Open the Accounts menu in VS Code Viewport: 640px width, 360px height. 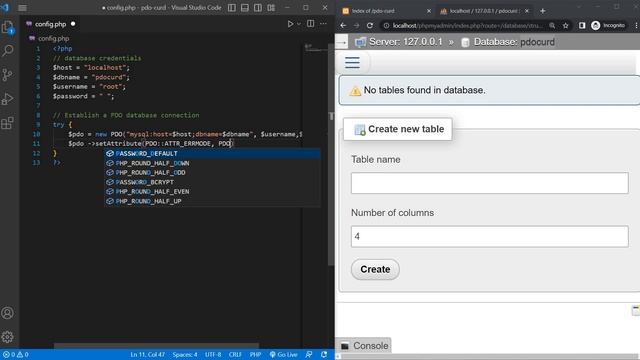click(7, 313)
